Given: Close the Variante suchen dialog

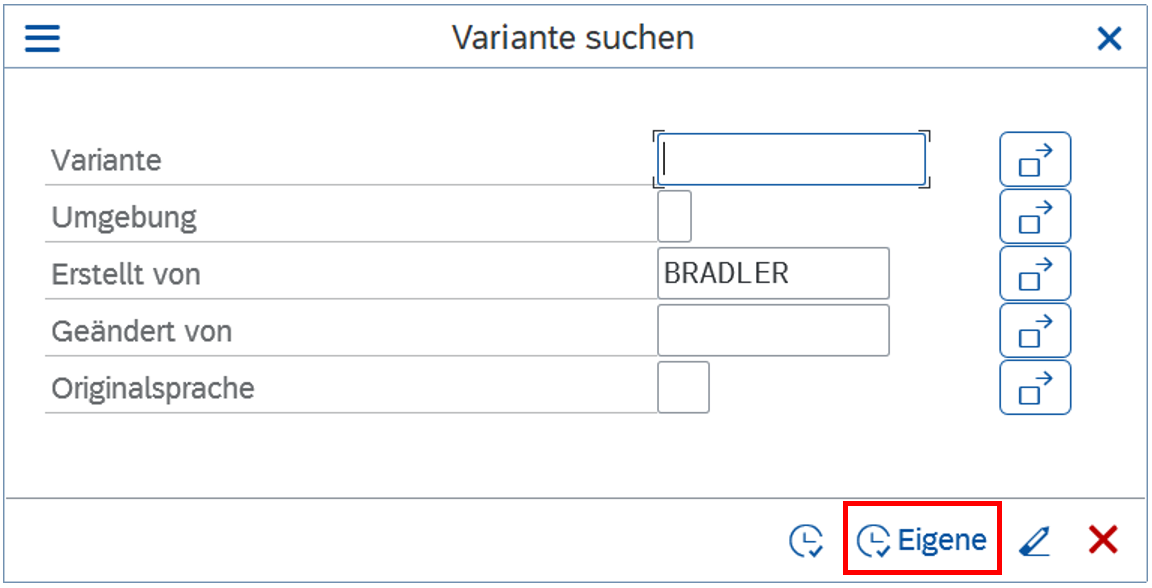Looking at the screenshot, I should click(x=1109, y=39).
